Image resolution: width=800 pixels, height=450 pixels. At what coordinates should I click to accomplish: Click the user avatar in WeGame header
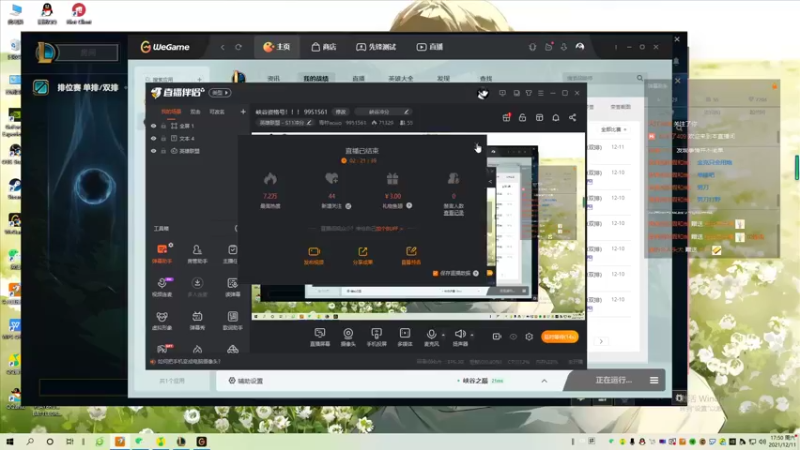580,47
